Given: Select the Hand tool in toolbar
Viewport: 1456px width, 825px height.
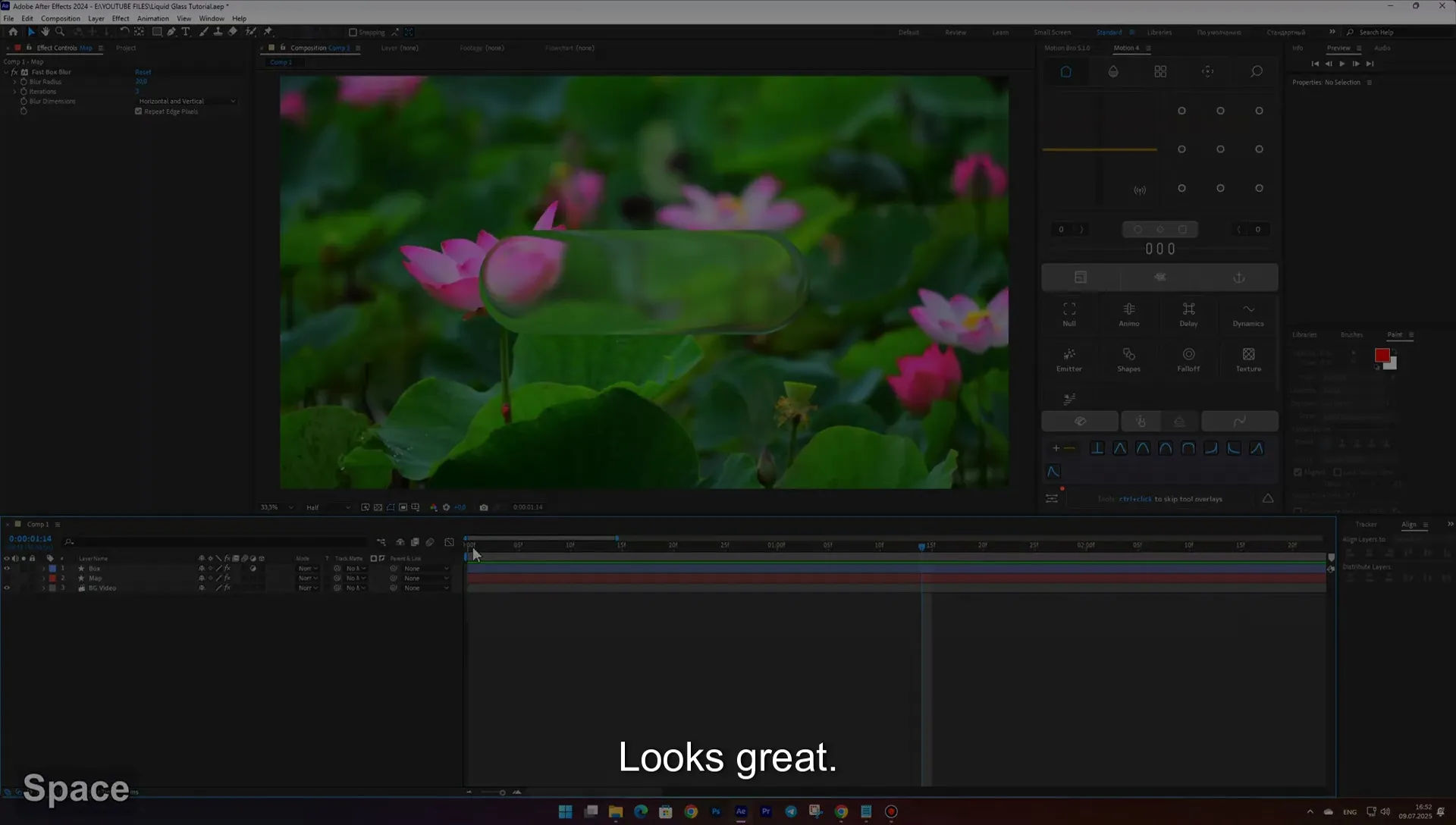Looking at the screenshot, I should click(x=45, y=32).
